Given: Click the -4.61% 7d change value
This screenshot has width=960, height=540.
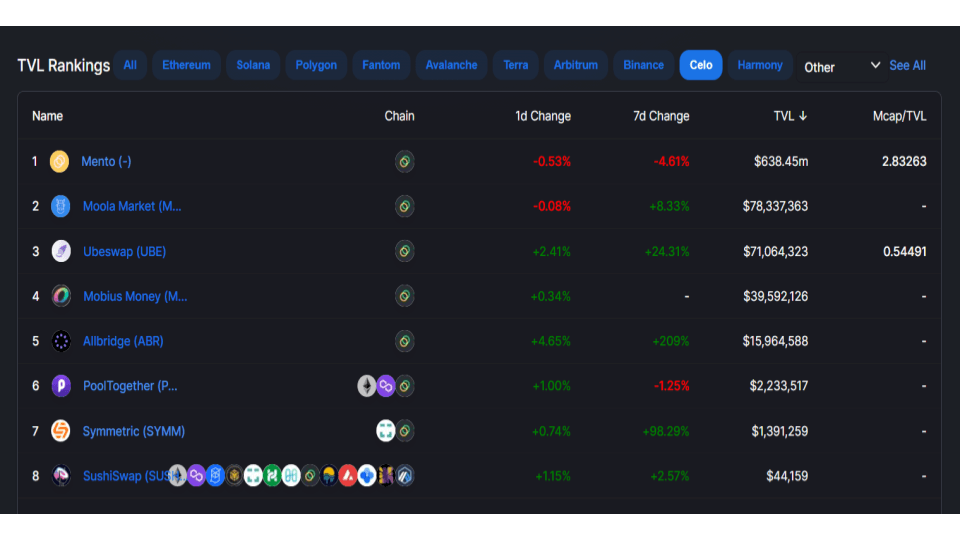Looking at the screenshot, I should [x=672, y=162].
